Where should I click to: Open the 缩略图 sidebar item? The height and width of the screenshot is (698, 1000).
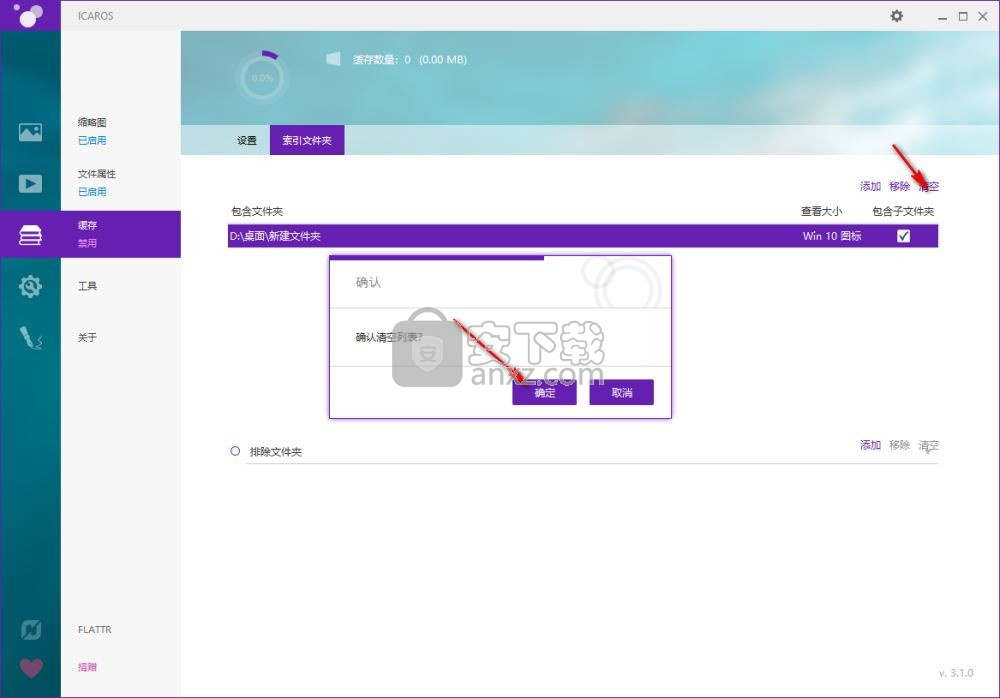click(92, 123)
